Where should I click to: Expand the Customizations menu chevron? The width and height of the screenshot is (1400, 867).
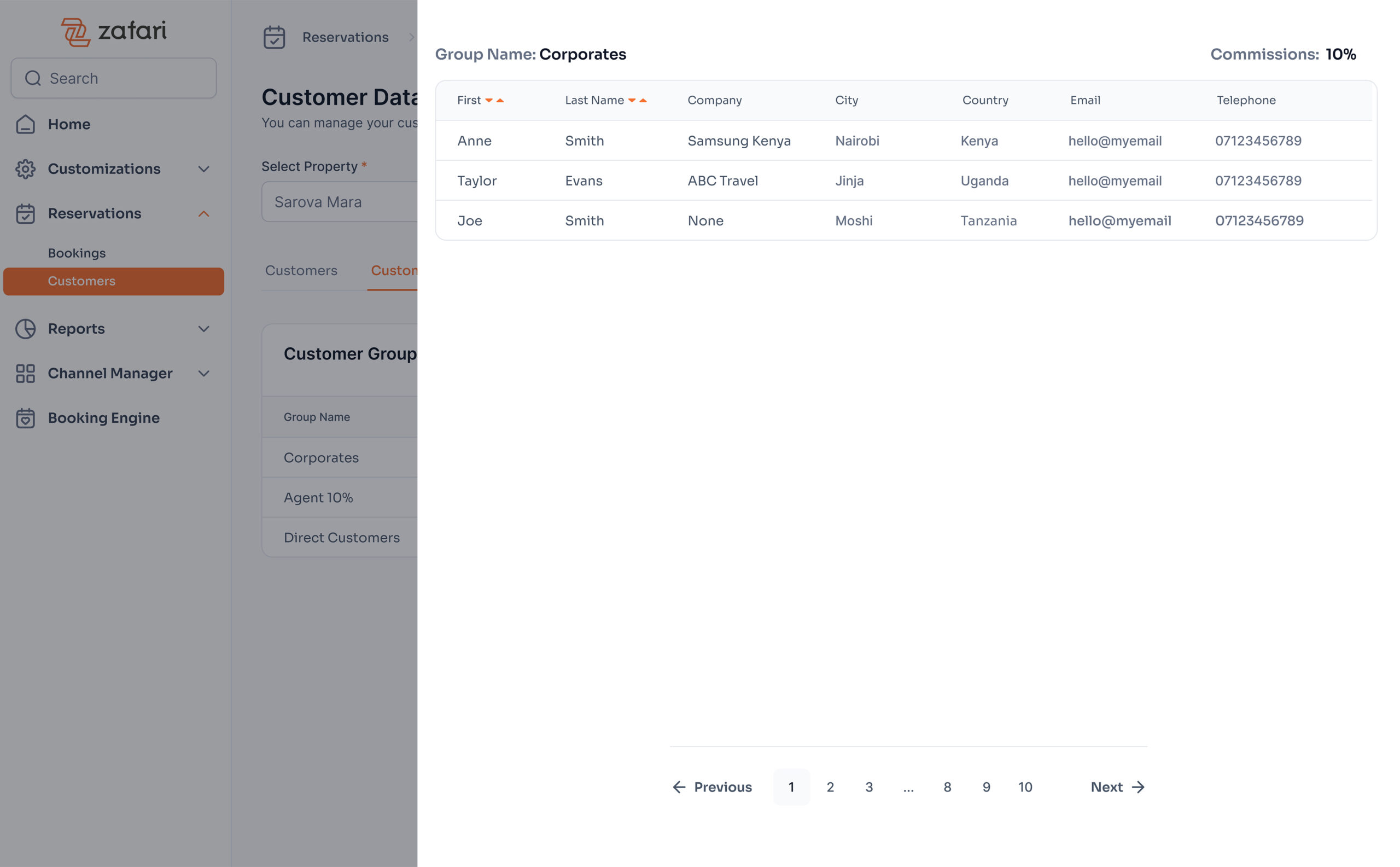coord(203,169)
